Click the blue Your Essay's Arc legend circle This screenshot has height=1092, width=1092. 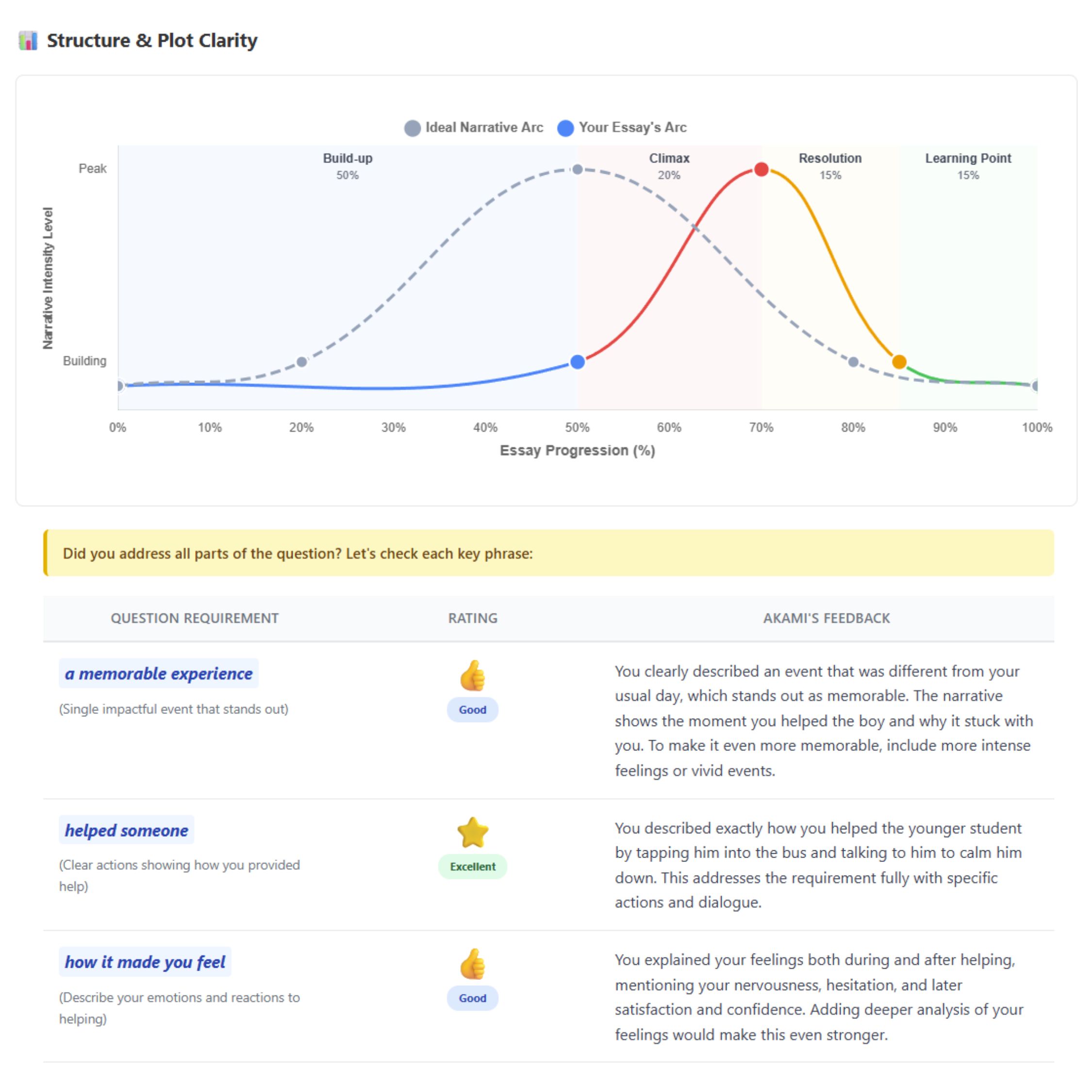pyautogui.click(x=565, y=128)
